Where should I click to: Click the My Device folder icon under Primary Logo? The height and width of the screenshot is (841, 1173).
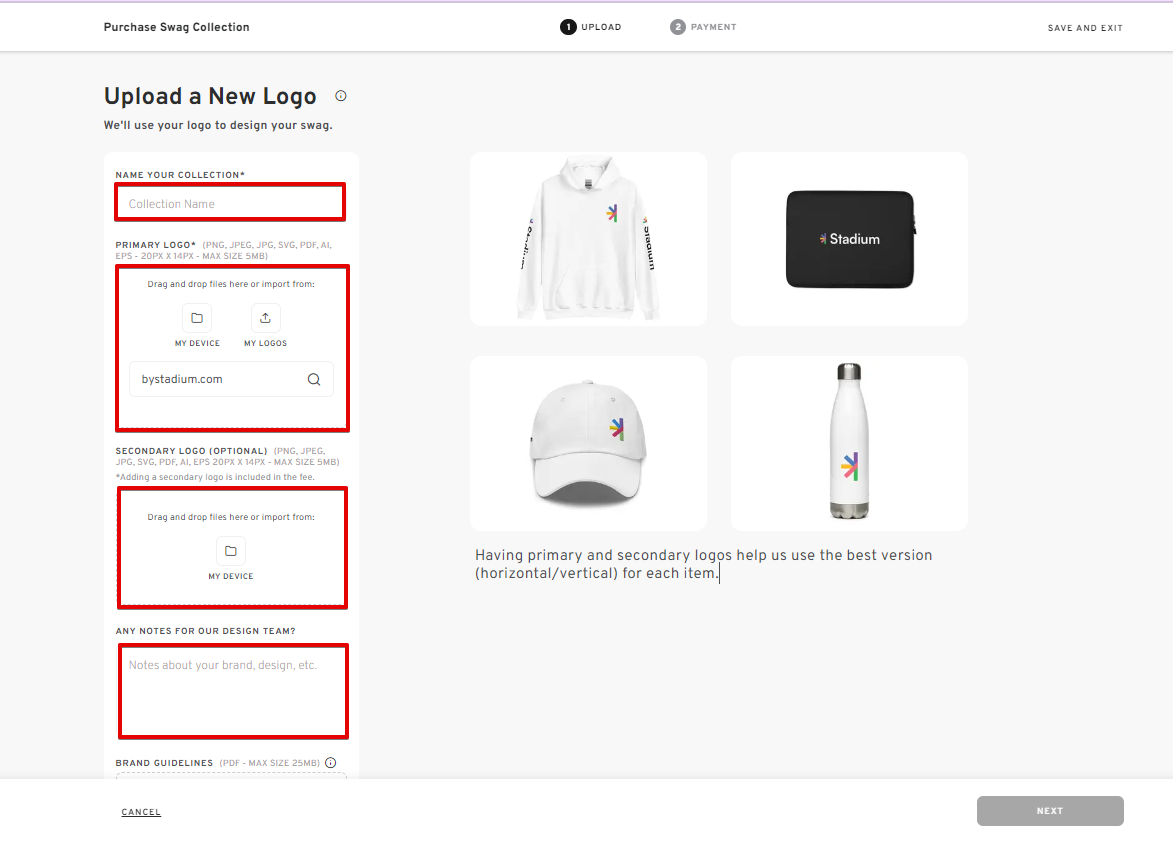point(197,316)
